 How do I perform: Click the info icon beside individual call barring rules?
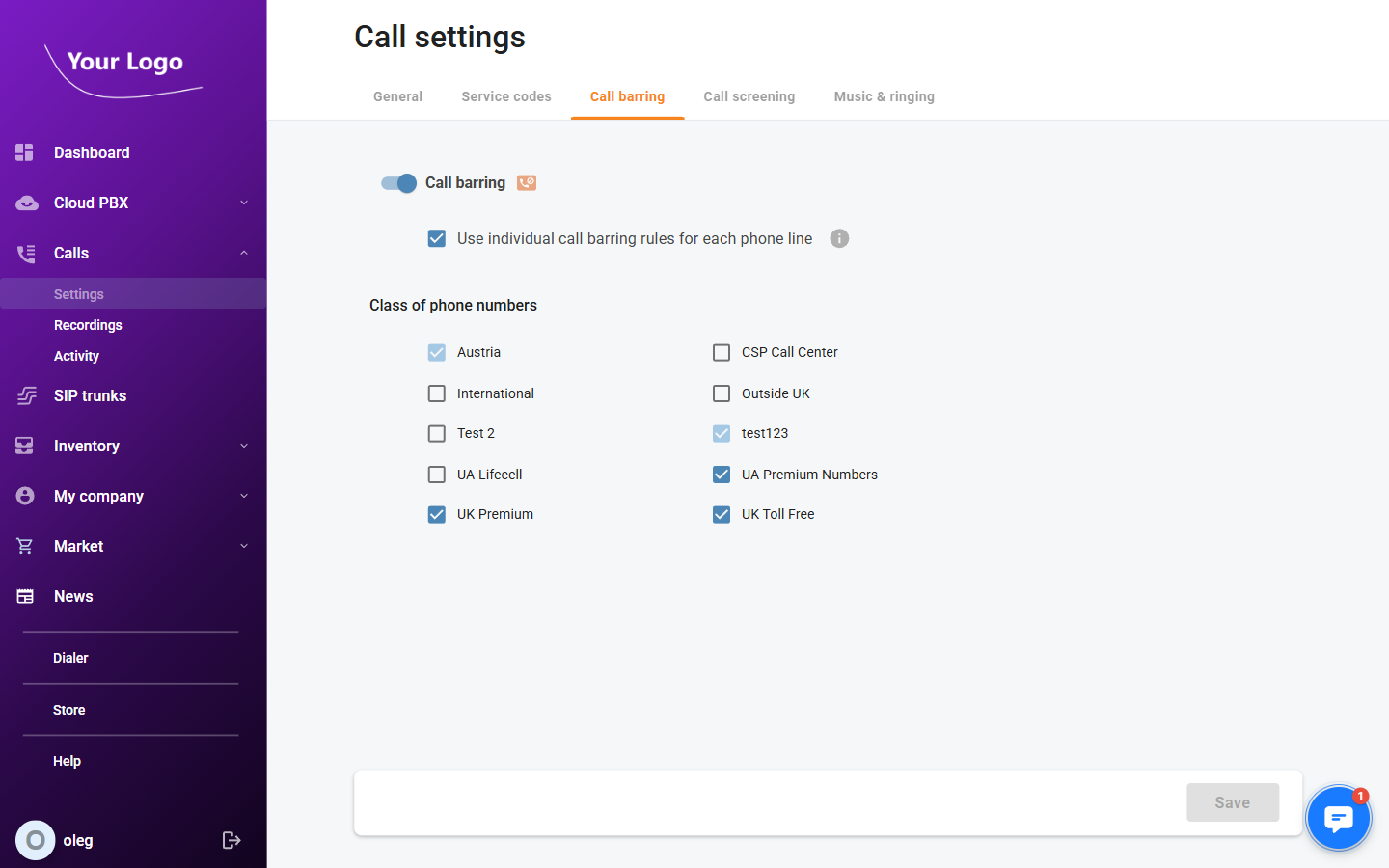pyautogui.click(x=838, y=238)
